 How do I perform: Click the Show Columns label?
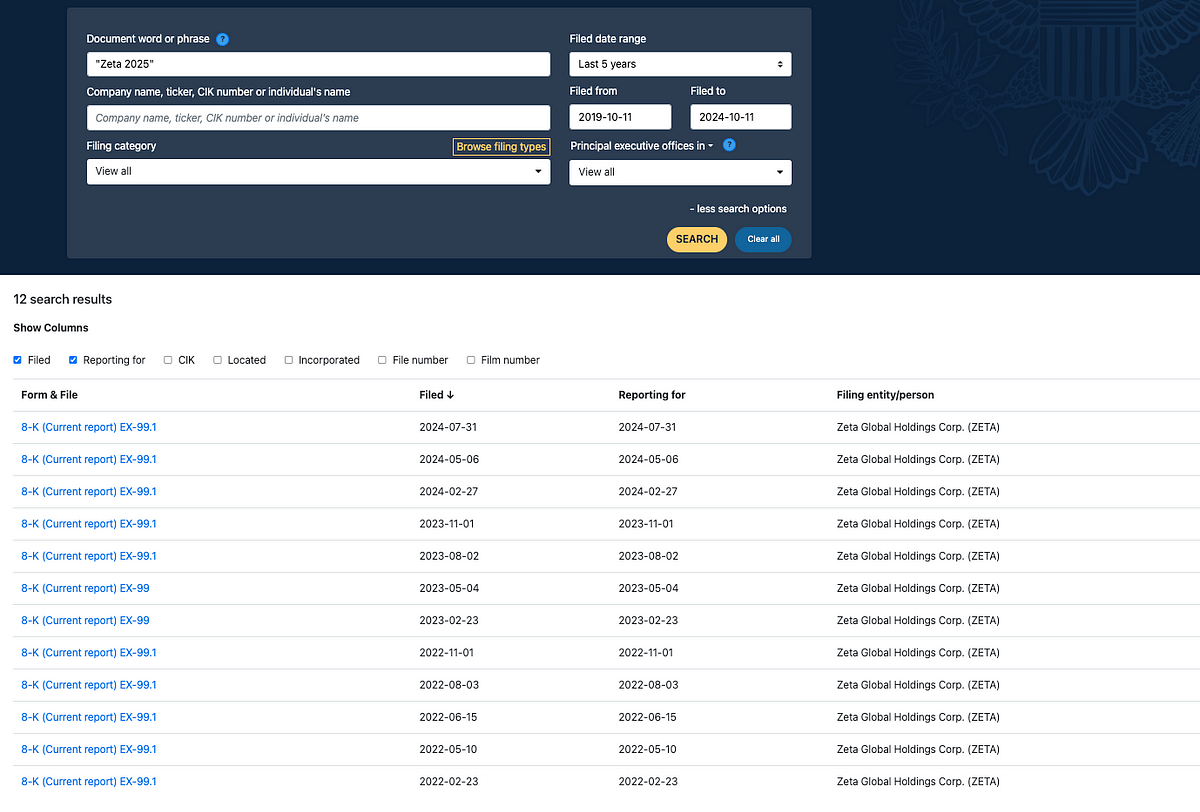[x=51, y=327]
